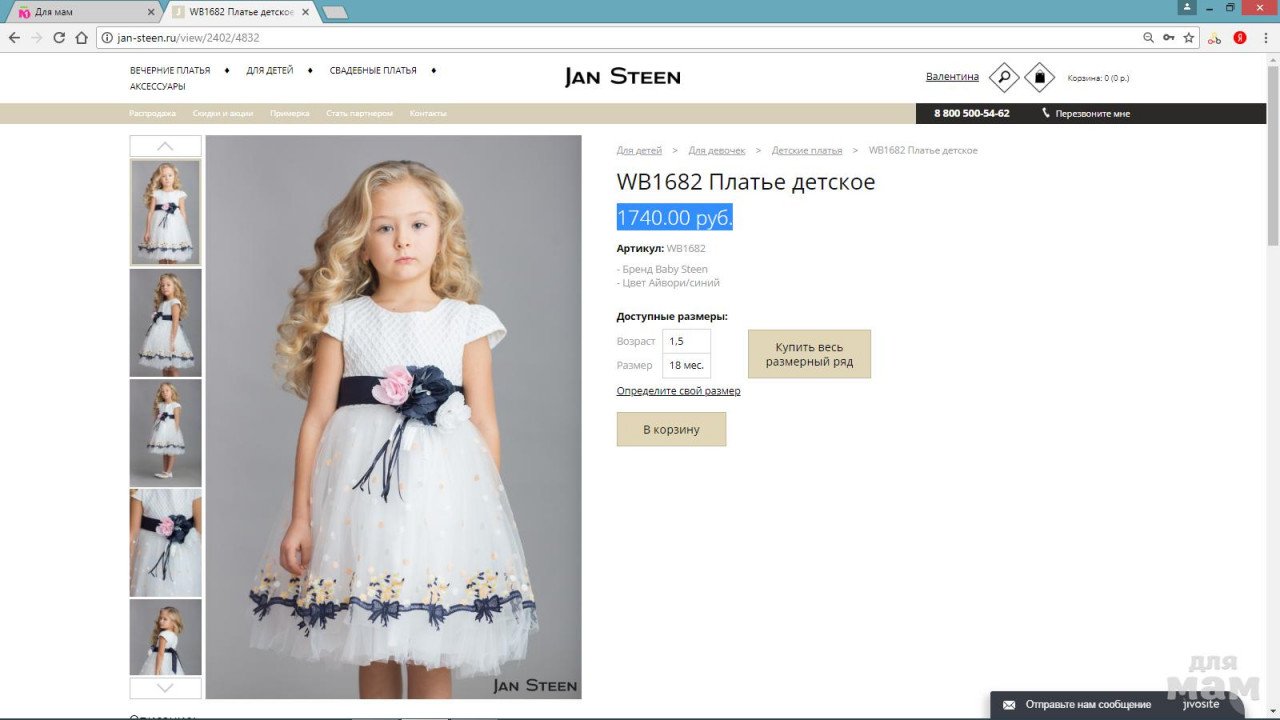
Task: Select the age size box '1,5'
Action: click(686, 341)
